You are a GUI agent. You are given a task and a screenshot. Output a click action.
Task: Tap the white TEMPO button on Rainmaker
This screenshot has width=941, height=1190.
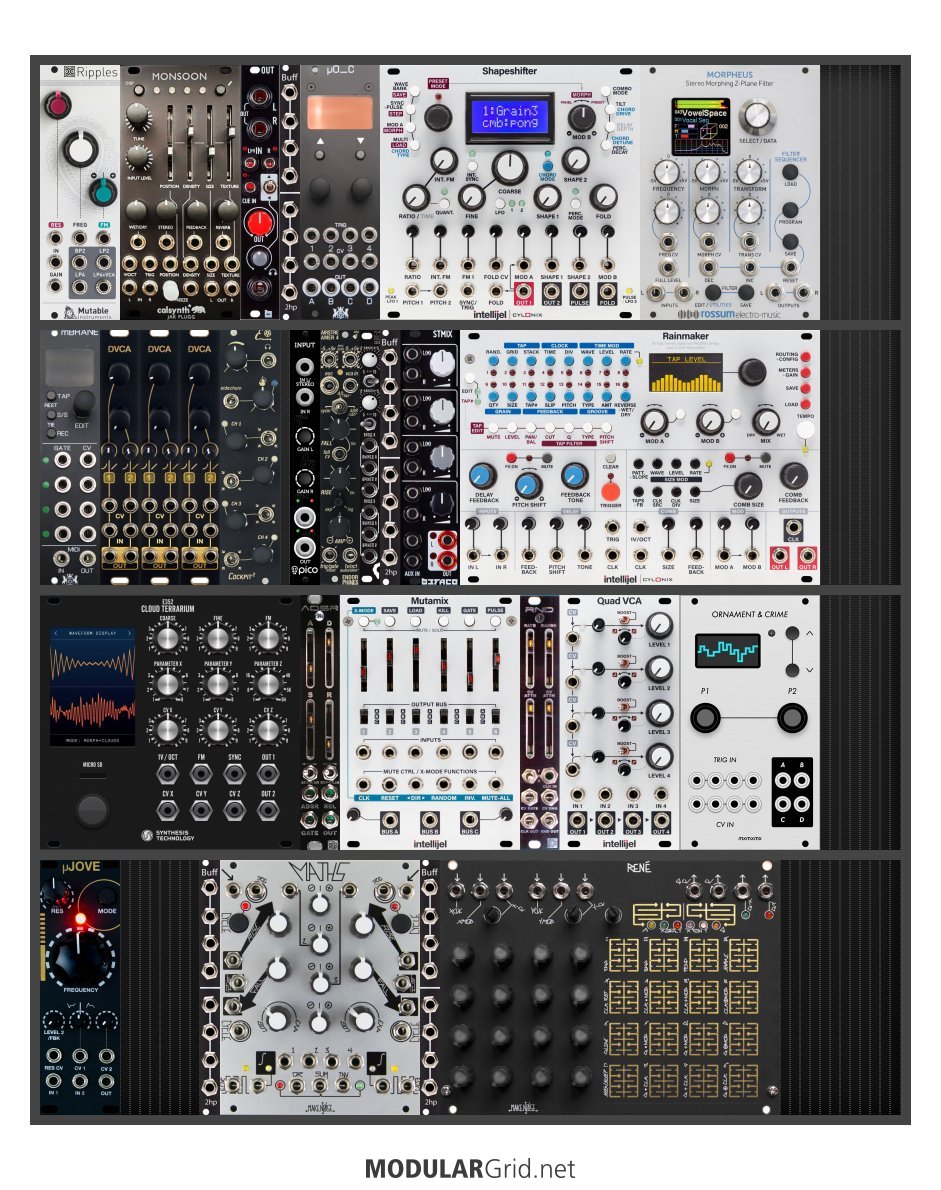(x=805, y=430)
